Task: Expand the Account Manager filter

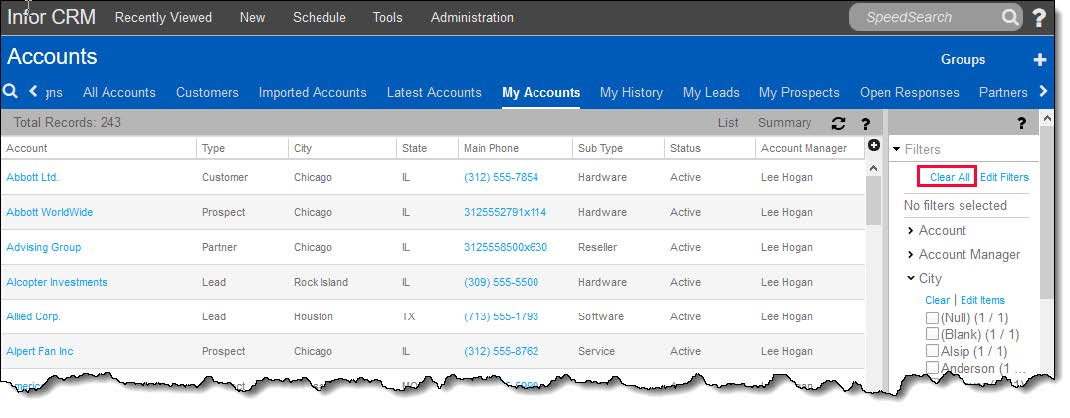Action: [911, 255]
